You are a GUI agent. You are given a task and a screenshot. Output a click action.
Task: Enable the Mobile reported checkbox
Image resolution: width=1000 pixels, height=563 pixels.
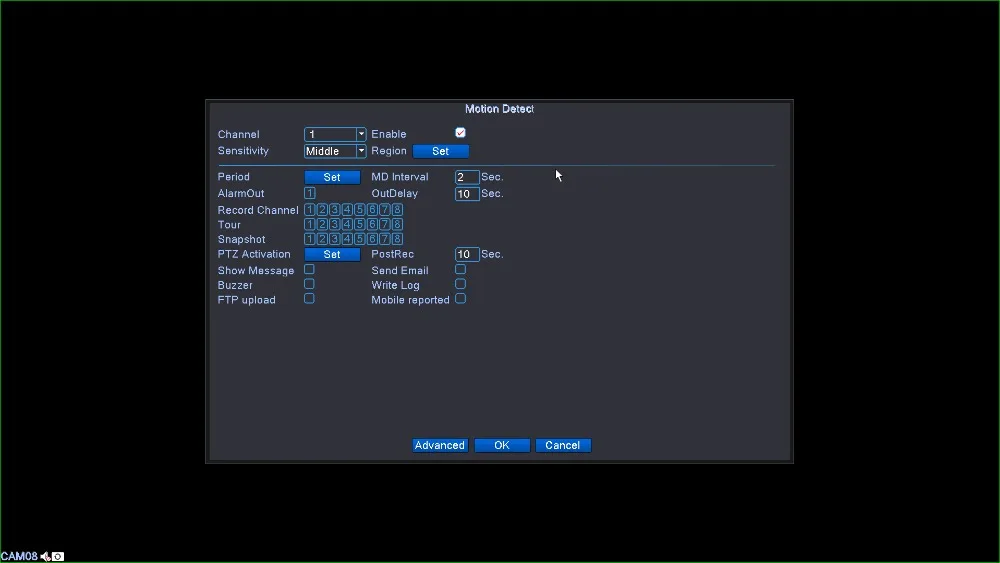(x=460, y=299)
